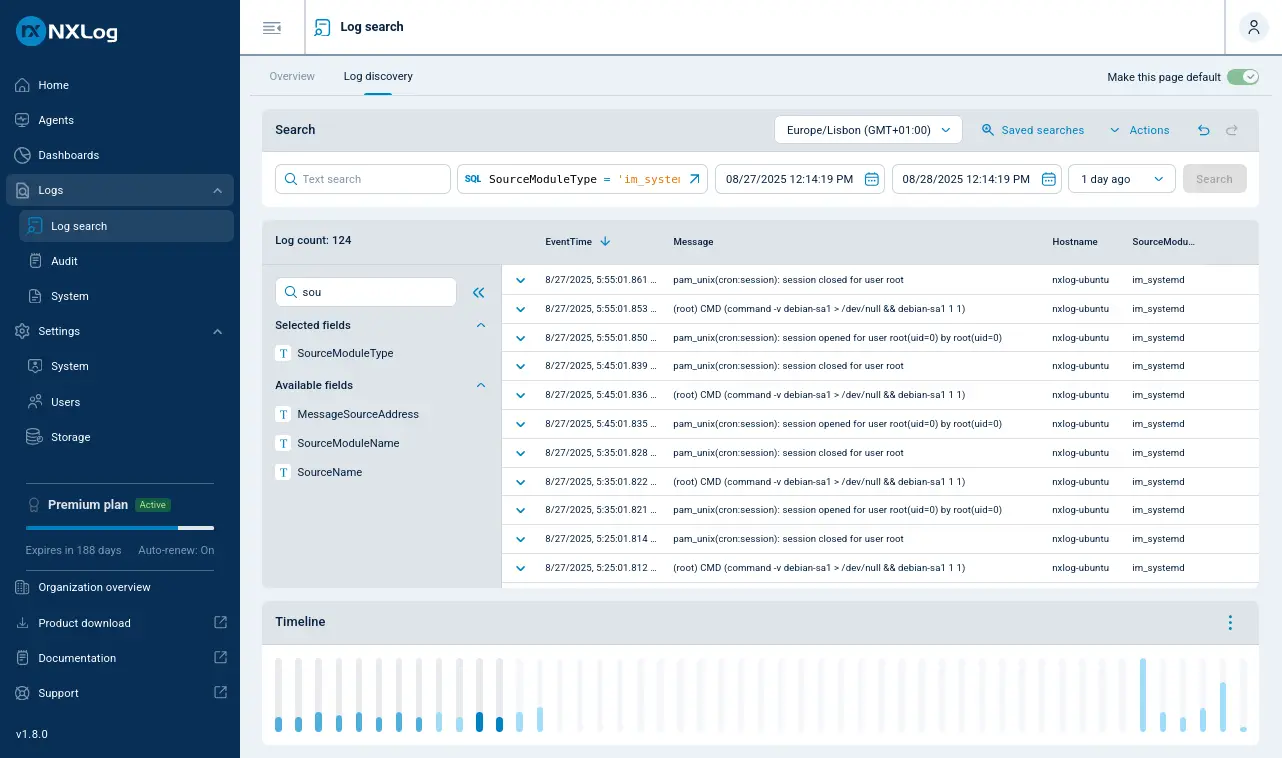This screenshot has width=1282, height=758.
Task: Expand the 5:45:01.836 CMD log row
Action: pyautogui.click(x=520, y=395)
